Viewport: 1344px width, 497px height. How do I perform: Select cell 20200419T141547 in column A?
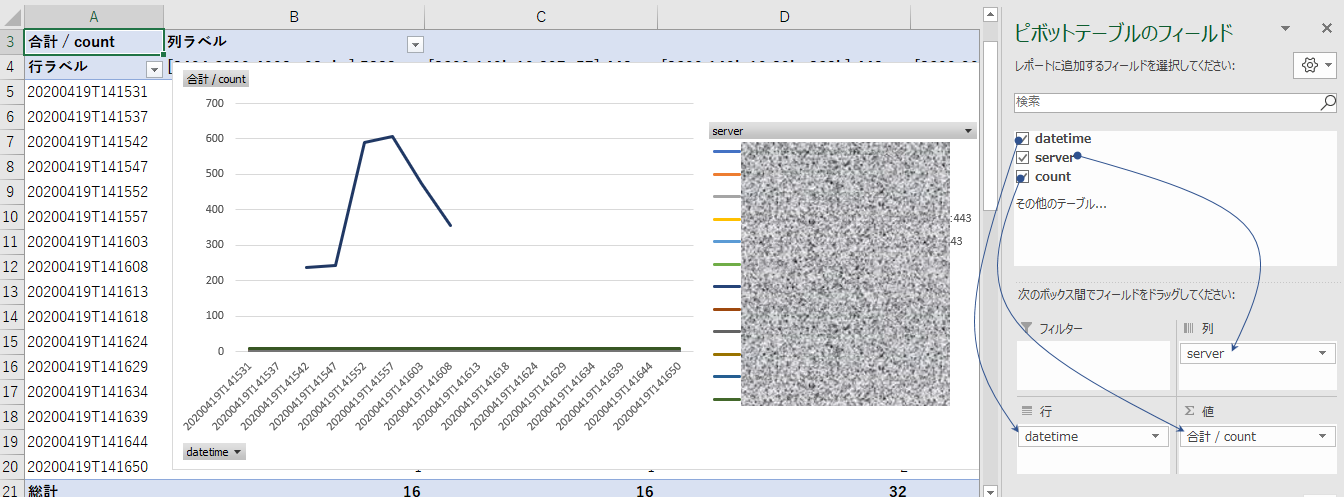(94, 167)
